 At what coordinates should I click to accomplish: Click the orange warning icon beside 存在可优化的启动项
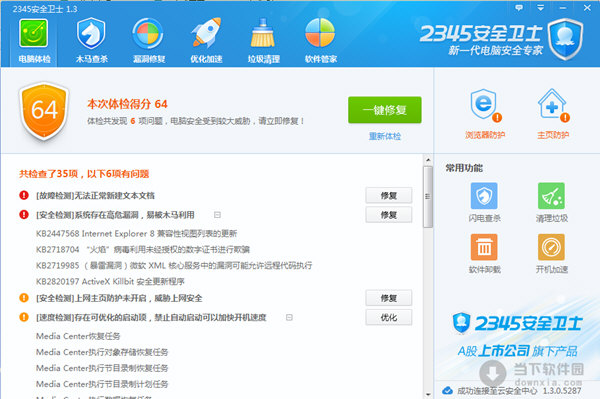[x=24, y=317]
